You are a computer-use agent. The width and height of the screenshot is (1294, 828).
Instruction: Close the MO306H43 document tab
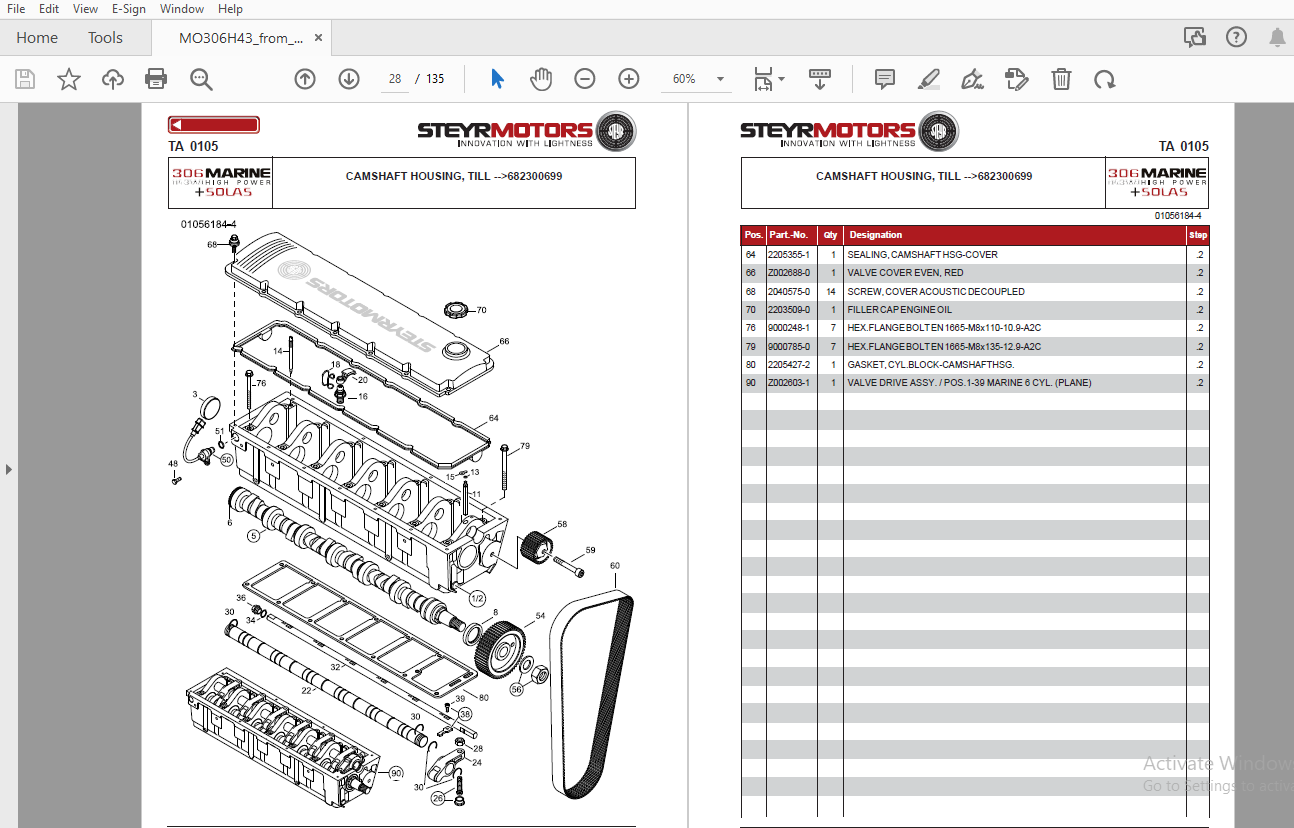[x=319, y=38]
